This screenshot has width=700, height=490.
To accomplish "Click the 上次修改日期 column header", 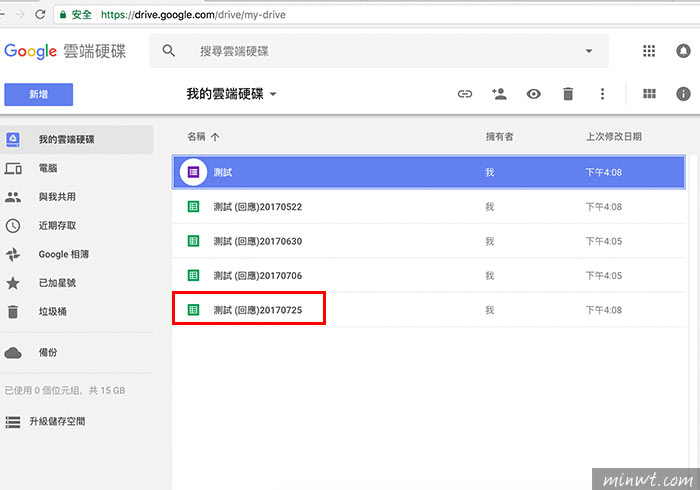I will tap(614, 137).
